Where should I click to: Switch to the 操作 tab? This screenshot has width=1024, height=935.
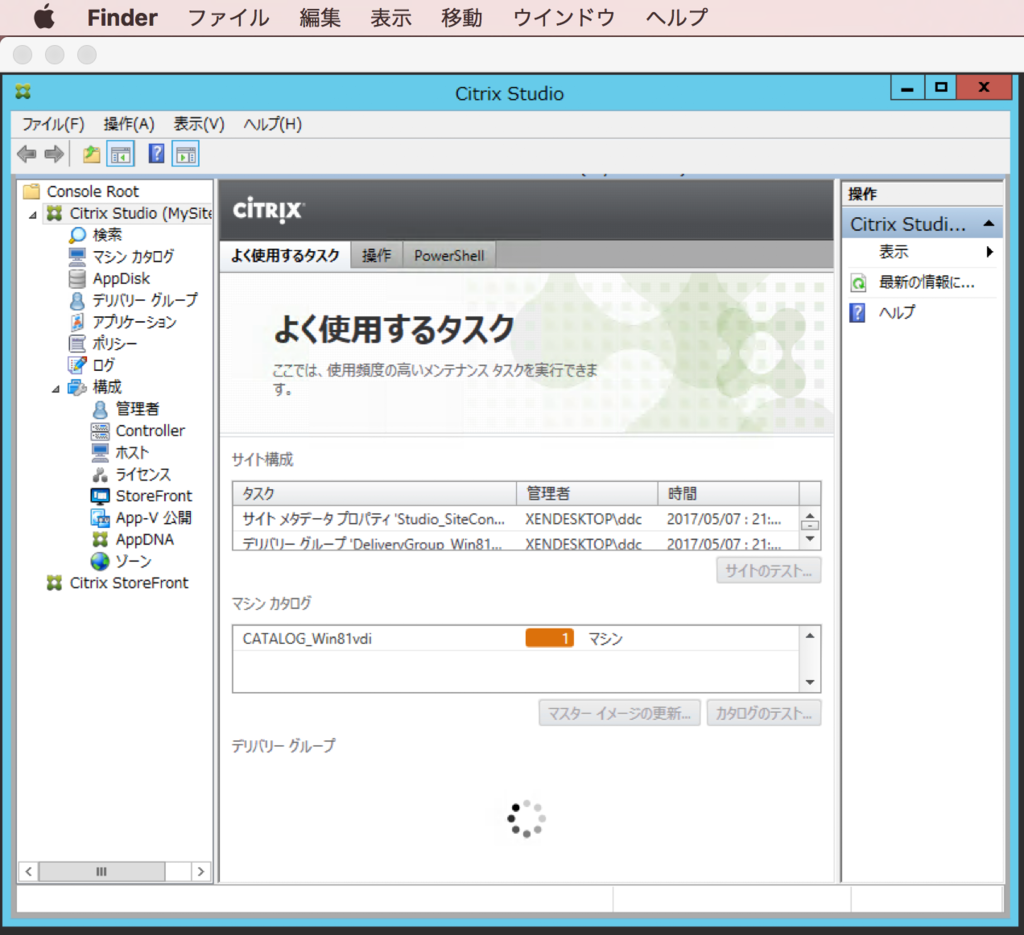pyautogui.click(x=377, y=255)
